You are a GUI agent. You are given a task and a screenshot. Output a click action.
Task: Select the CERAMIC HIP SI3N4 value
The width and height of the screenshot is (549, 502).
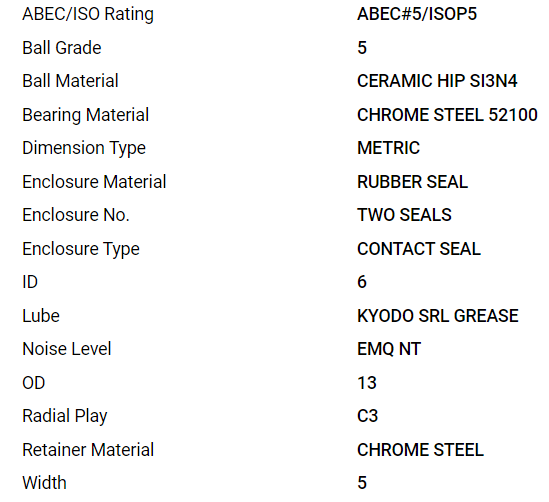coord(437,81)
